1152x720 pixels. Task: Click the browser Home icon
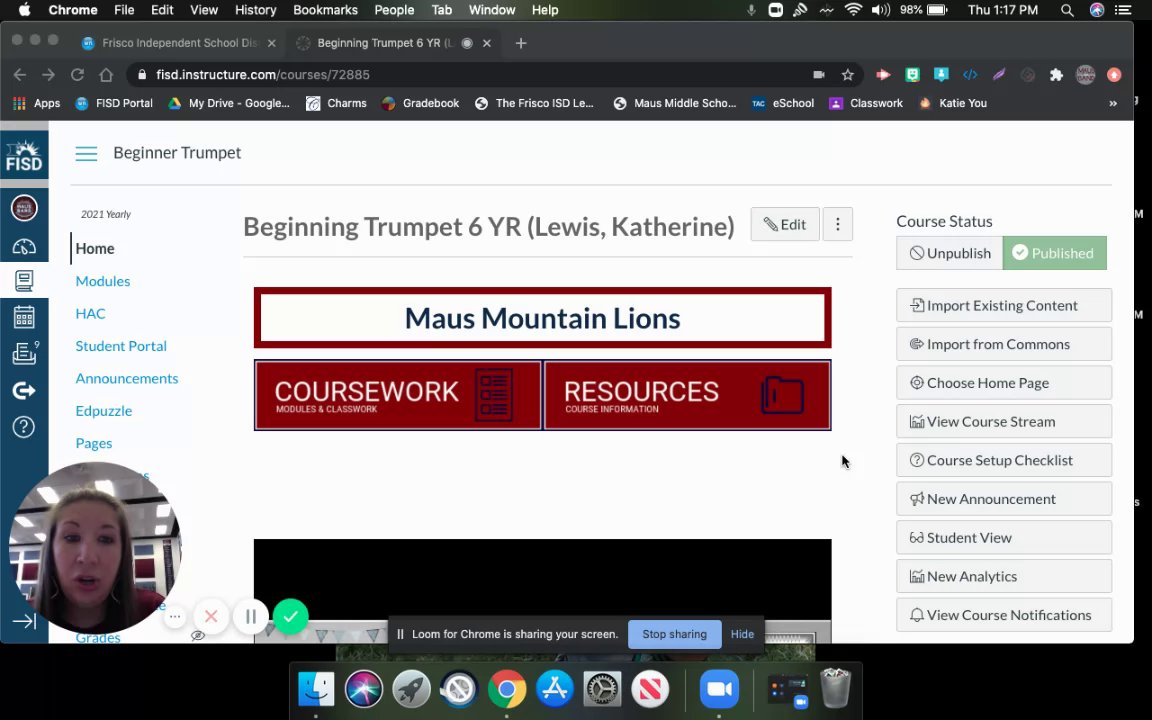tap(106, 75)
